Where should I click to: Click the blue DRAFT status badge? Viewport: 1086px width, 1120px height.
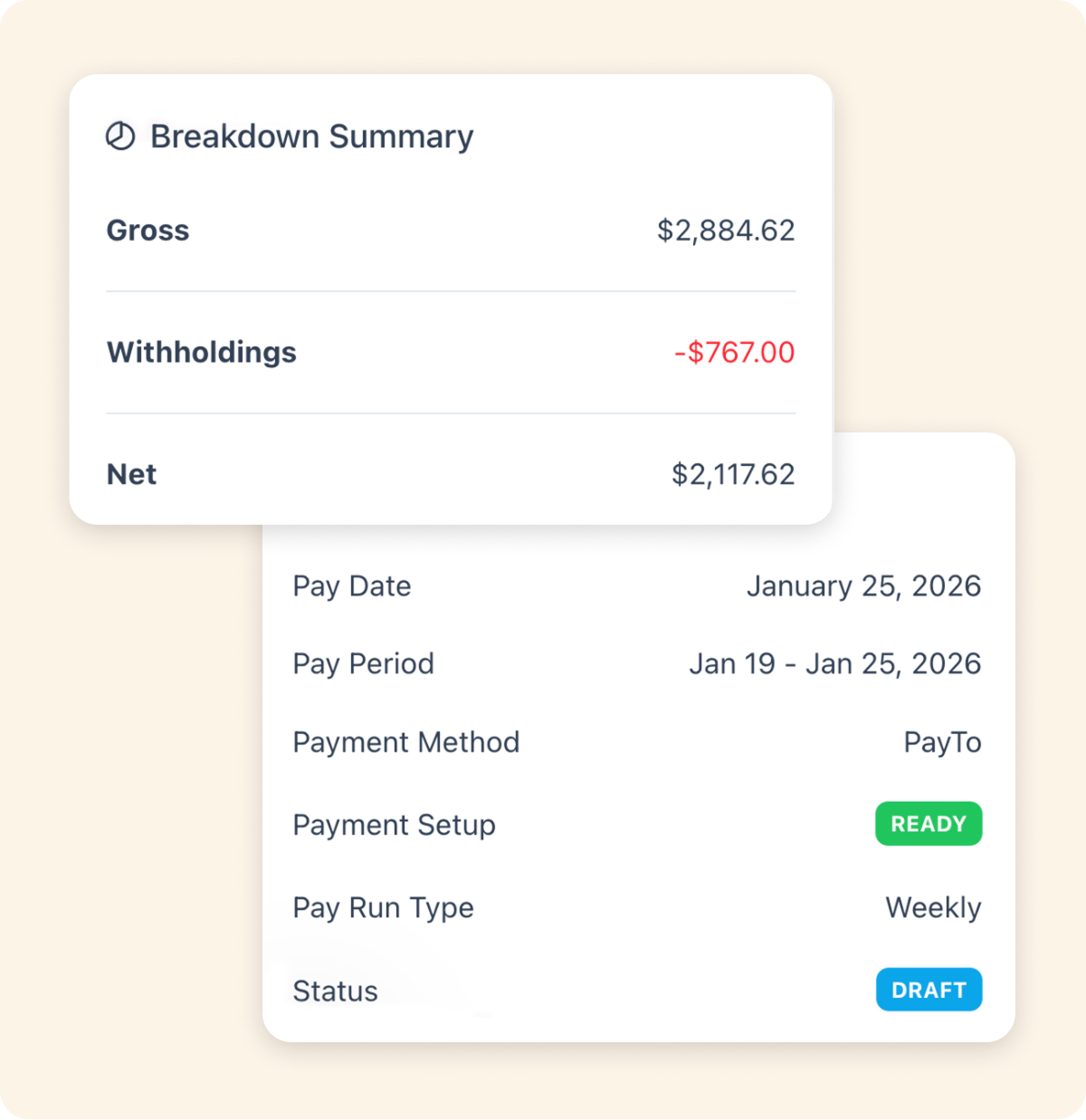[x=929, y=991]
